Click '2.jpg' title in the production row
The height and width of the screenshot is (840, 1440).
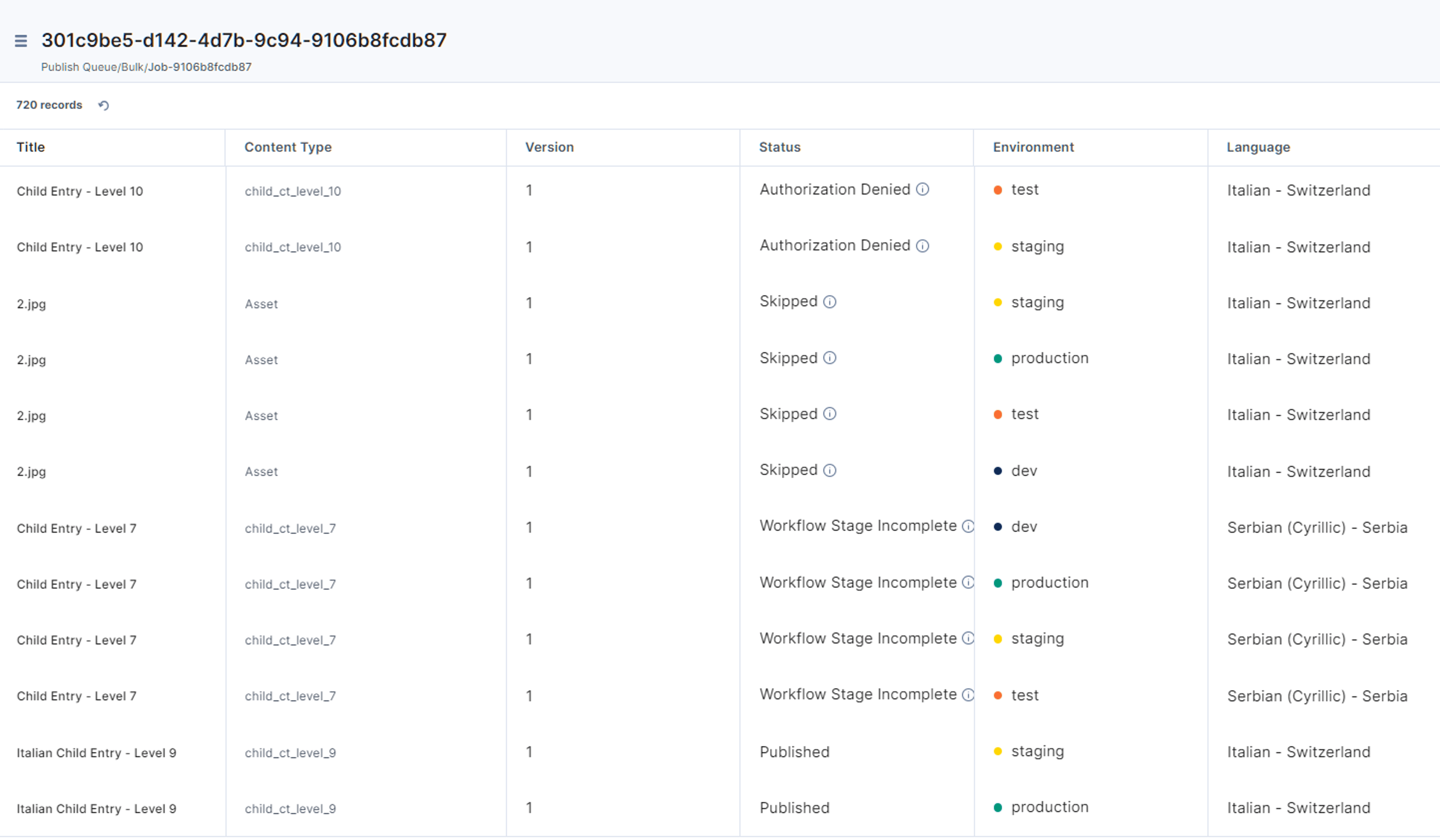(x=31, y=360)
